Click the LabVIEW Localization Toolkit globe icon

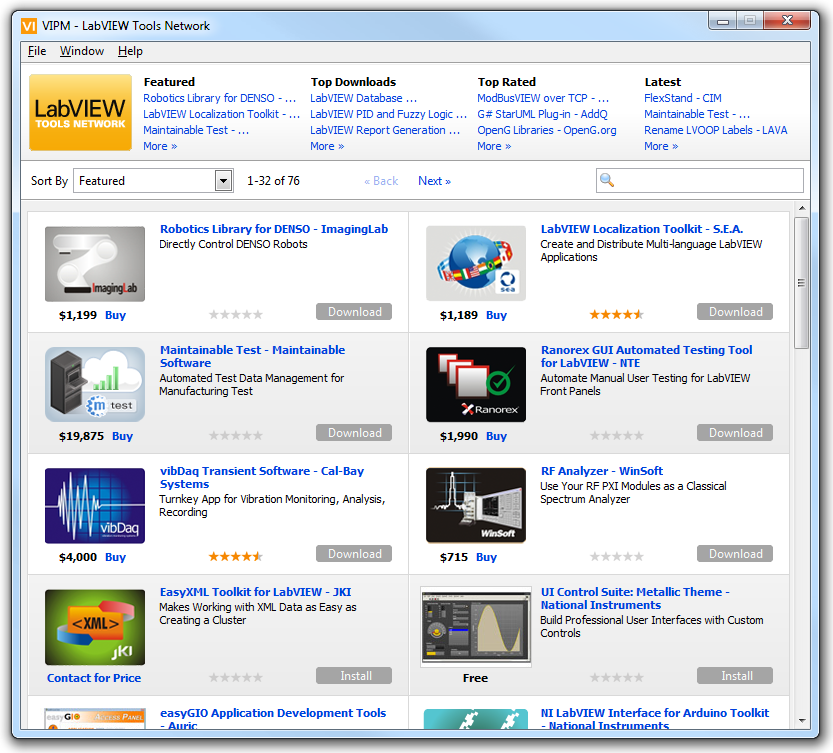(x=476, y=263)
